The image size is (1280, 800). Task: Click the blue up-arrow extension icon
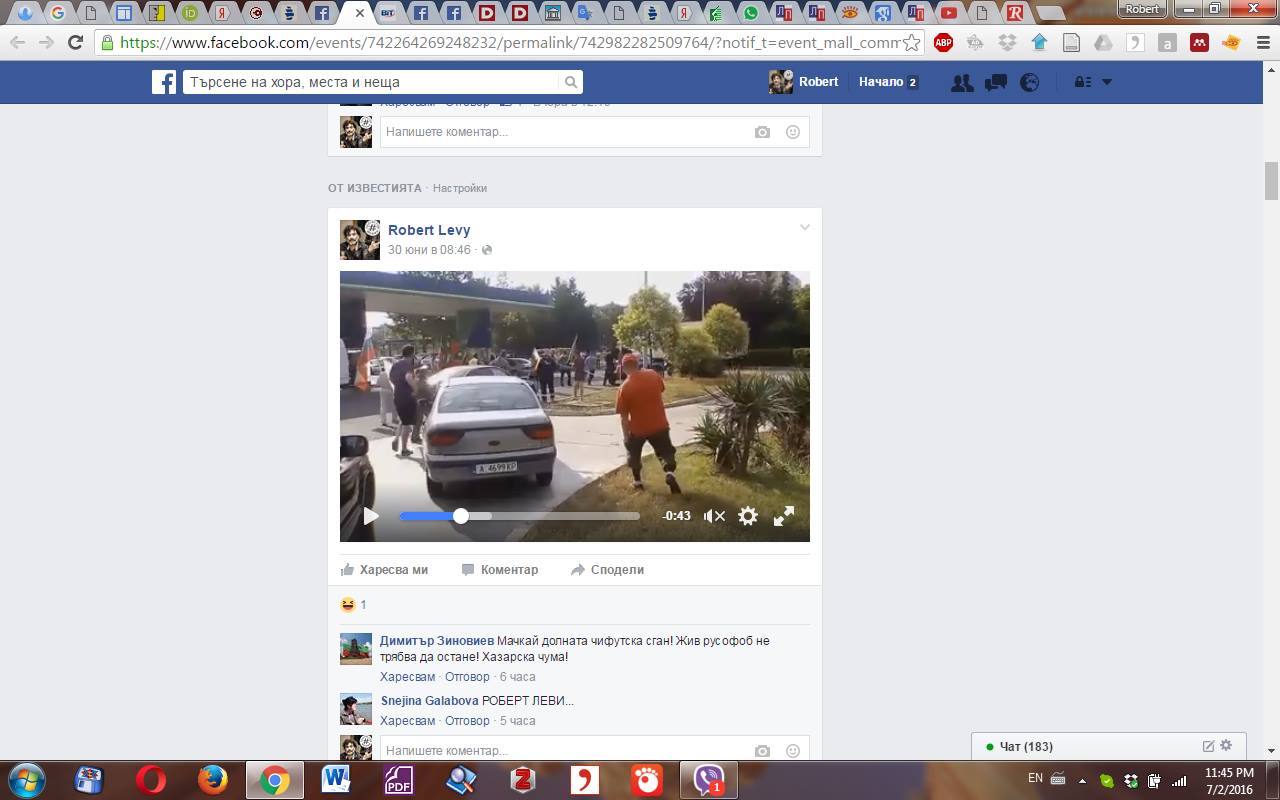click(x=1039, y=43)
